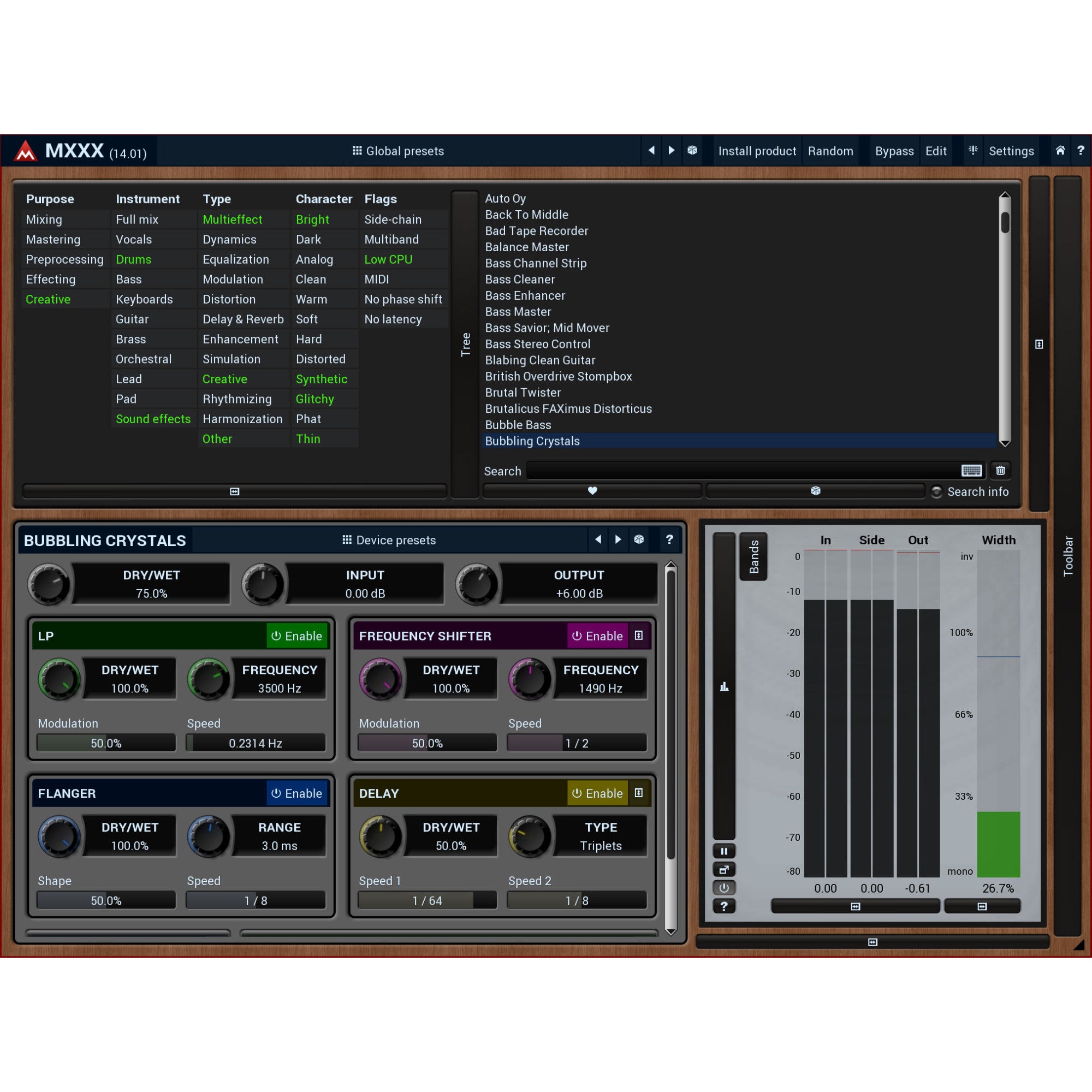The height and width of the screenshot is (1092, 1092).
Task: Click the LP Modulation 50.0% slider
Action: click(x=106, y=743)
